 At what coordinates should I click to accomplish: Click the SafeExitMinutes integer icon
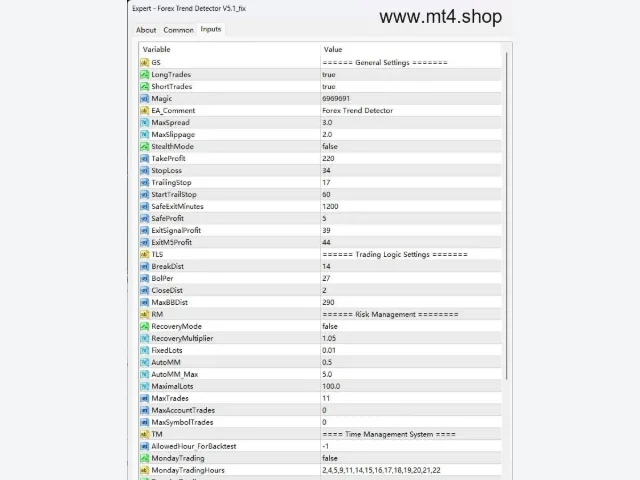(144, 206)
